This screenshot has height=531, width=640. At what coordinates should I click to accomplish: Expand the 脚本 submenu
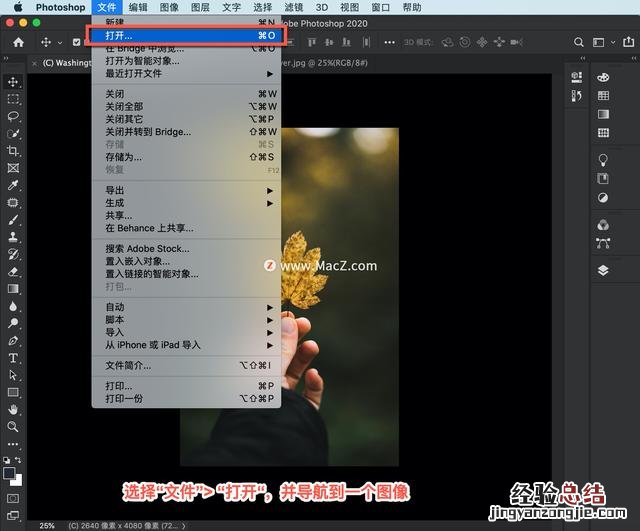coord(187,320)
